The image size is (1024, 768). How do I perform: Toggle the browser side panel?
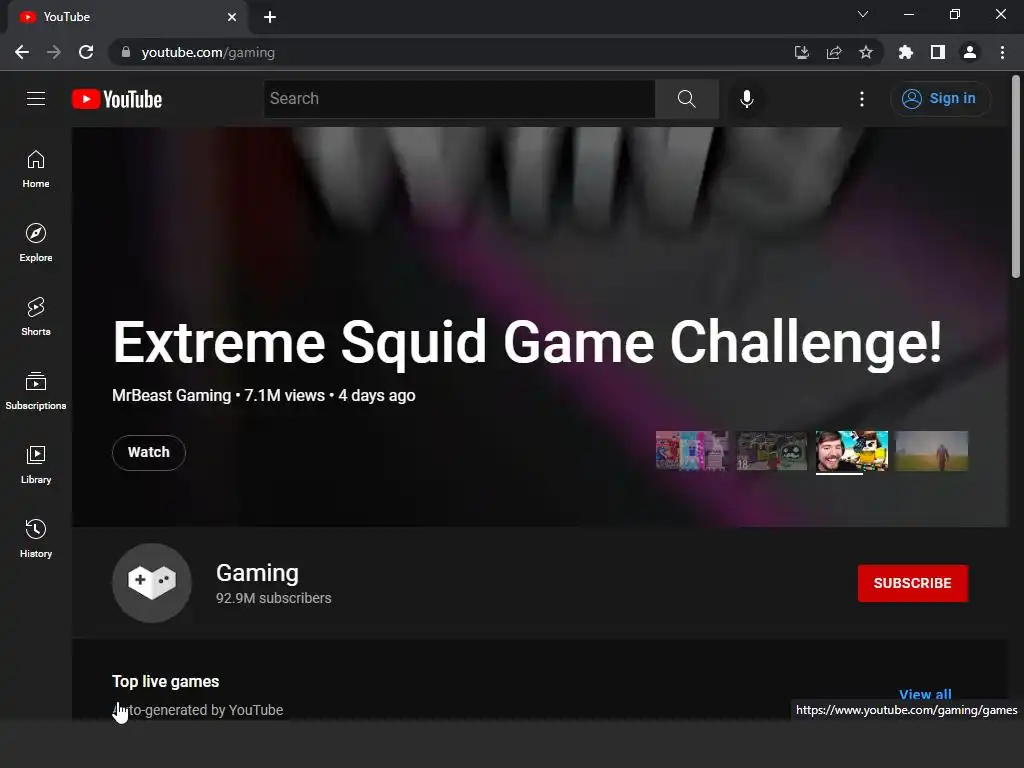[937, 52]
